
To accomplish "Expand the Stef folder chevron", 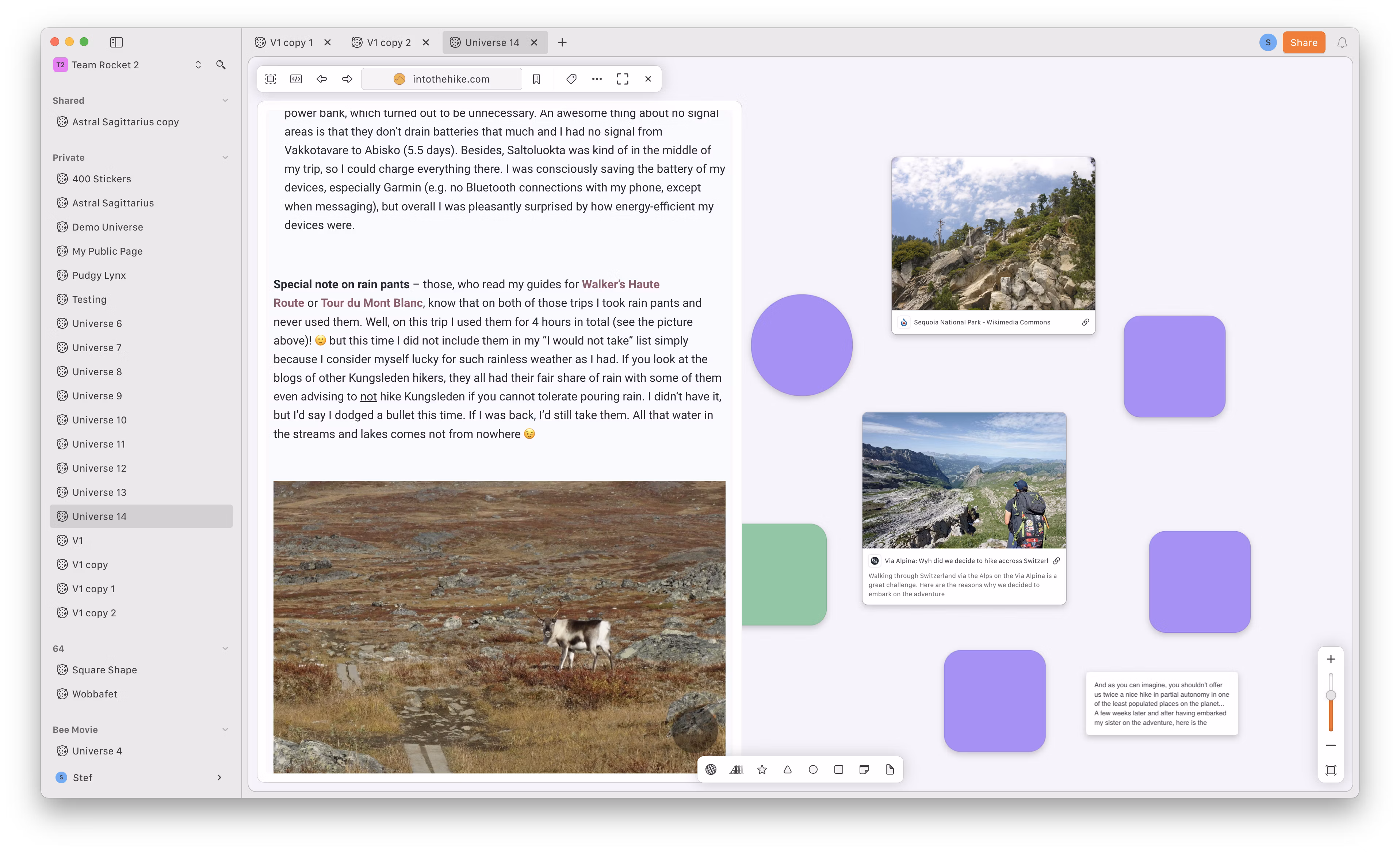I will (219, 777).
